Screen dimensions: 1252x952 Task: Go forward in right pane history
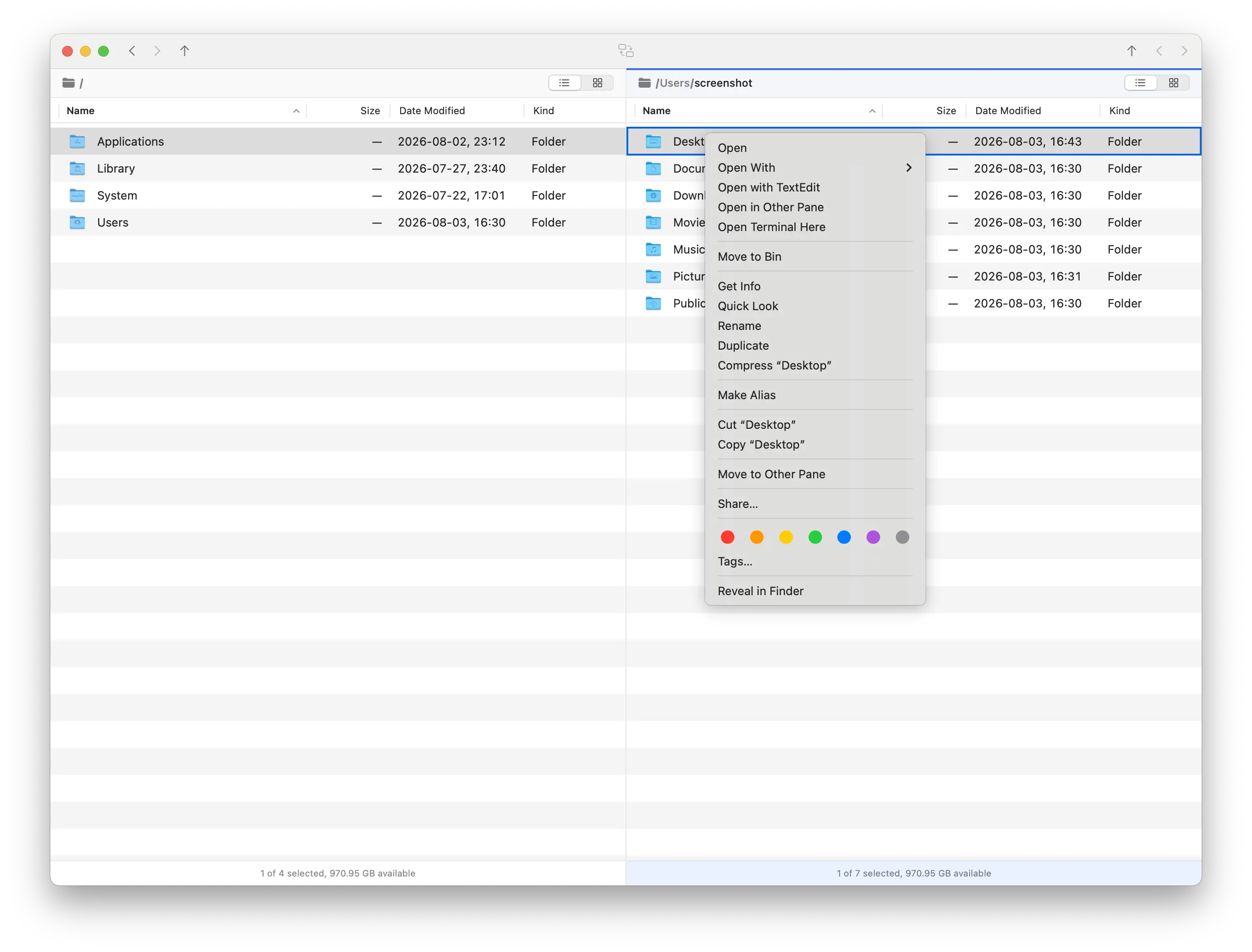(1184, 51)
